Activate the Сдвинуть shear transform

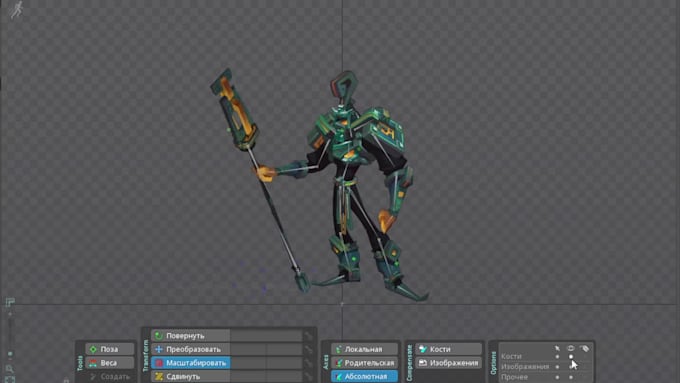tap(191, 376)
